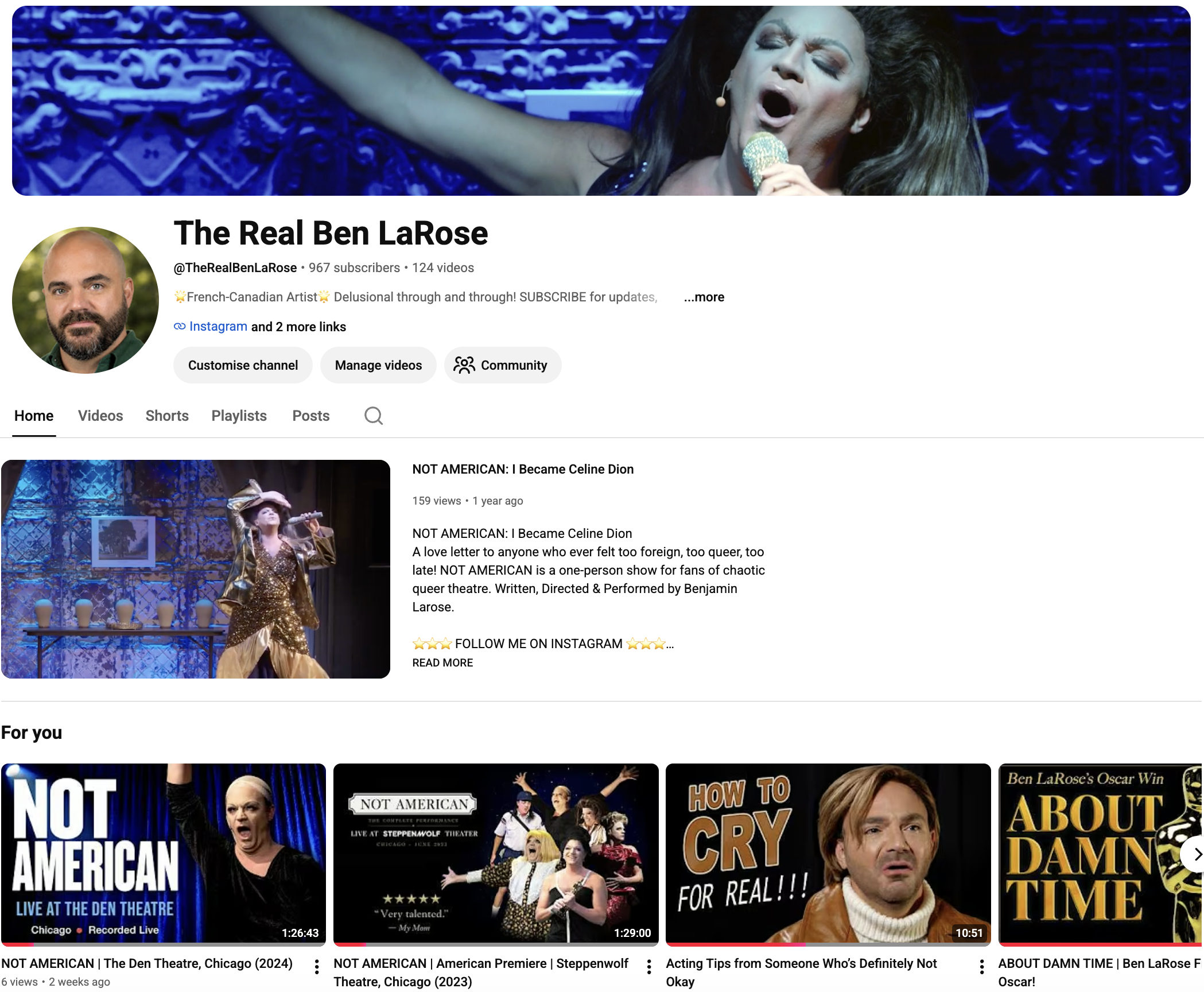This screenshot has height=992, width=1204.
Task: Open 'ABOUT DAMN TIME | Ben LaRose' title
Action: pos(1100,972)
